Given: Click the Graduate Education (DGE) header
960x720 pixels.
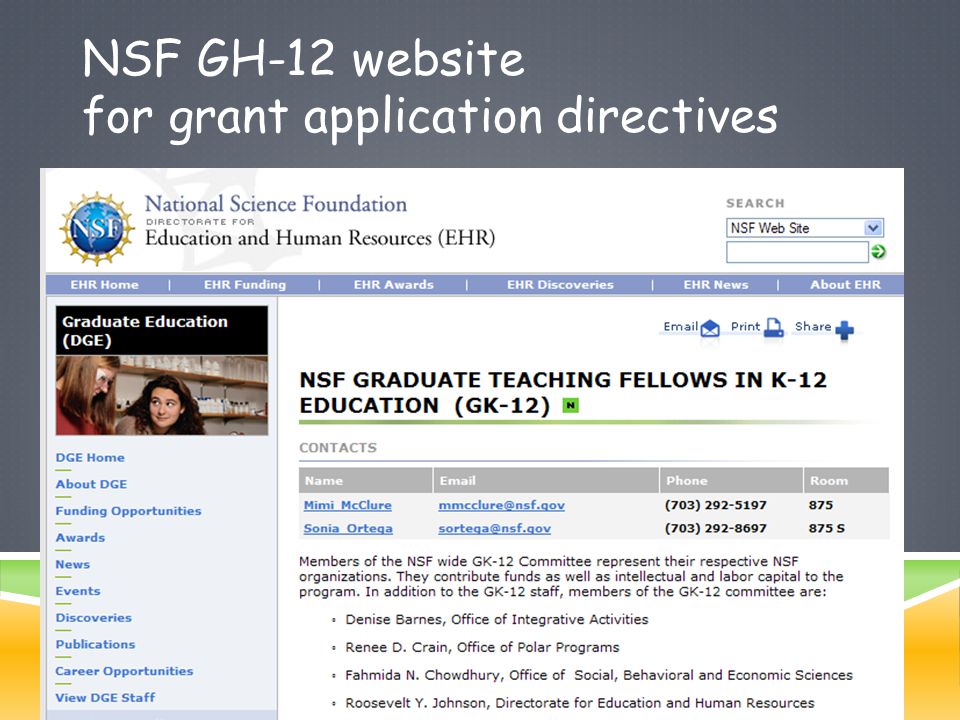Looking at the screenshot, I should [x=162, y=331].
